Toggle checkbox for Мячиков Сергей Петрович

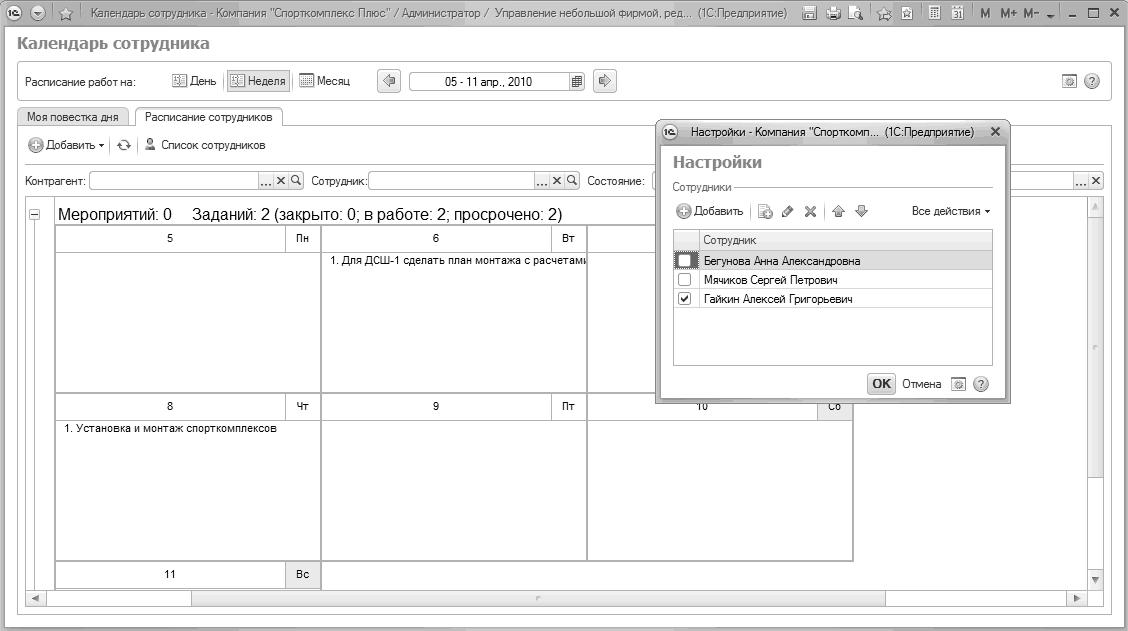(x=684, y=280)
